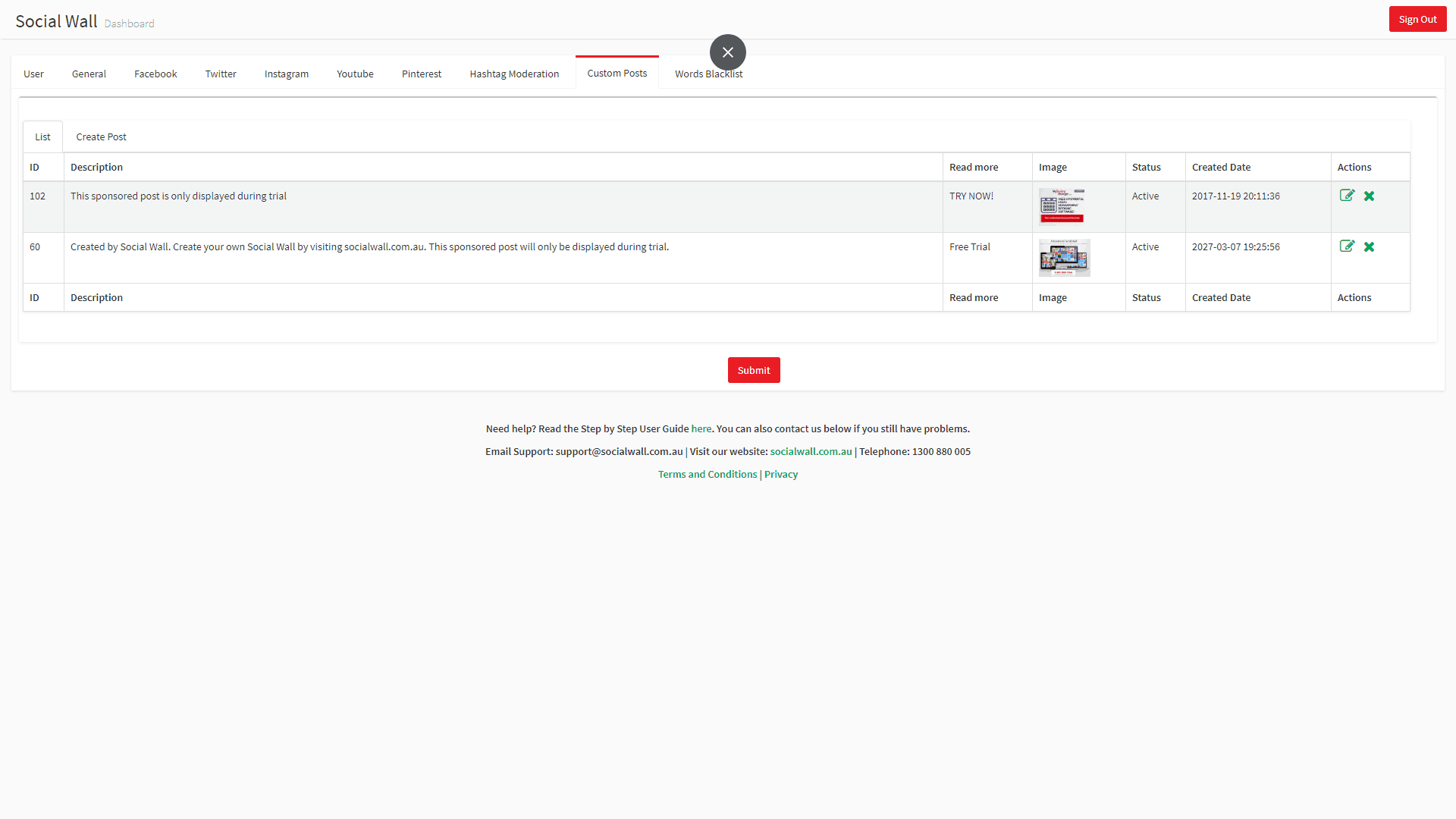Select the User tab
Screen dimensions: 1456x819
33,74
